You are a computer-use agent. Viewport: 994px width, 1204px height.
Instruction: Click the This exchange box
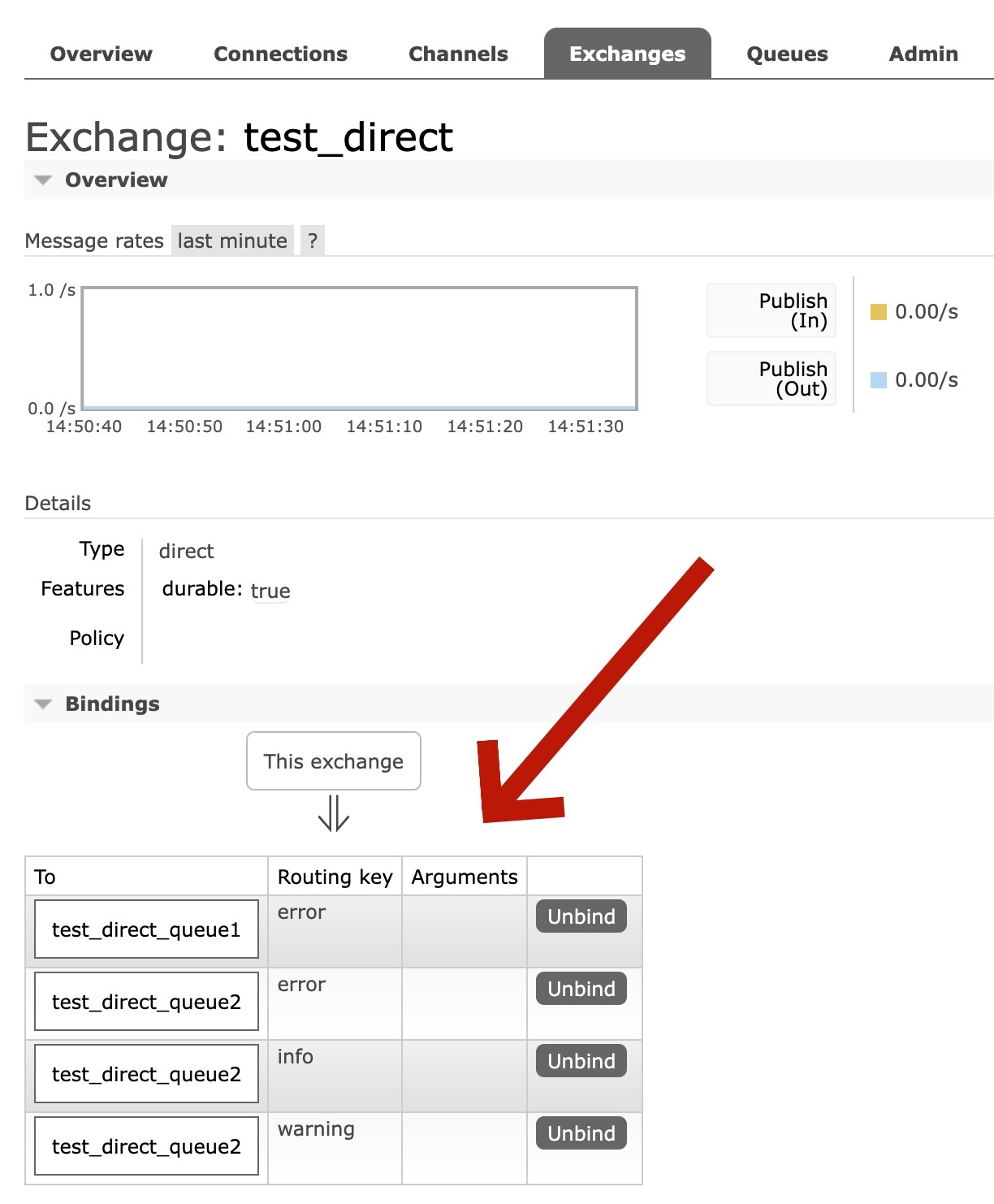pyautogui.click(x=333, y=761)
